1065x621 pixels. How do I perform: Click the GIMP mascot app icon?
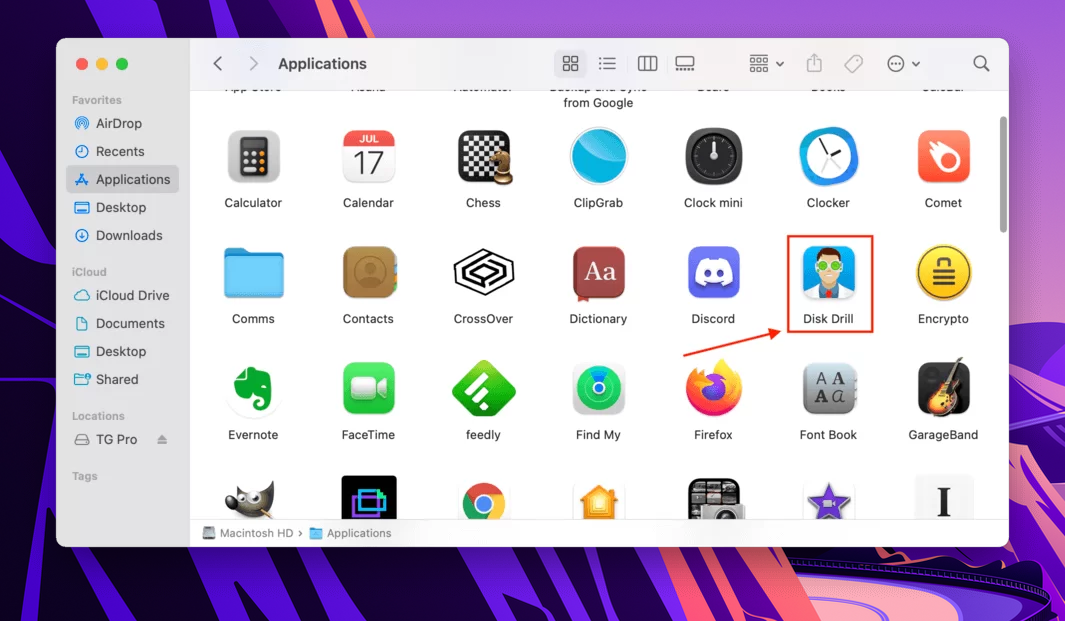[250, 500]
